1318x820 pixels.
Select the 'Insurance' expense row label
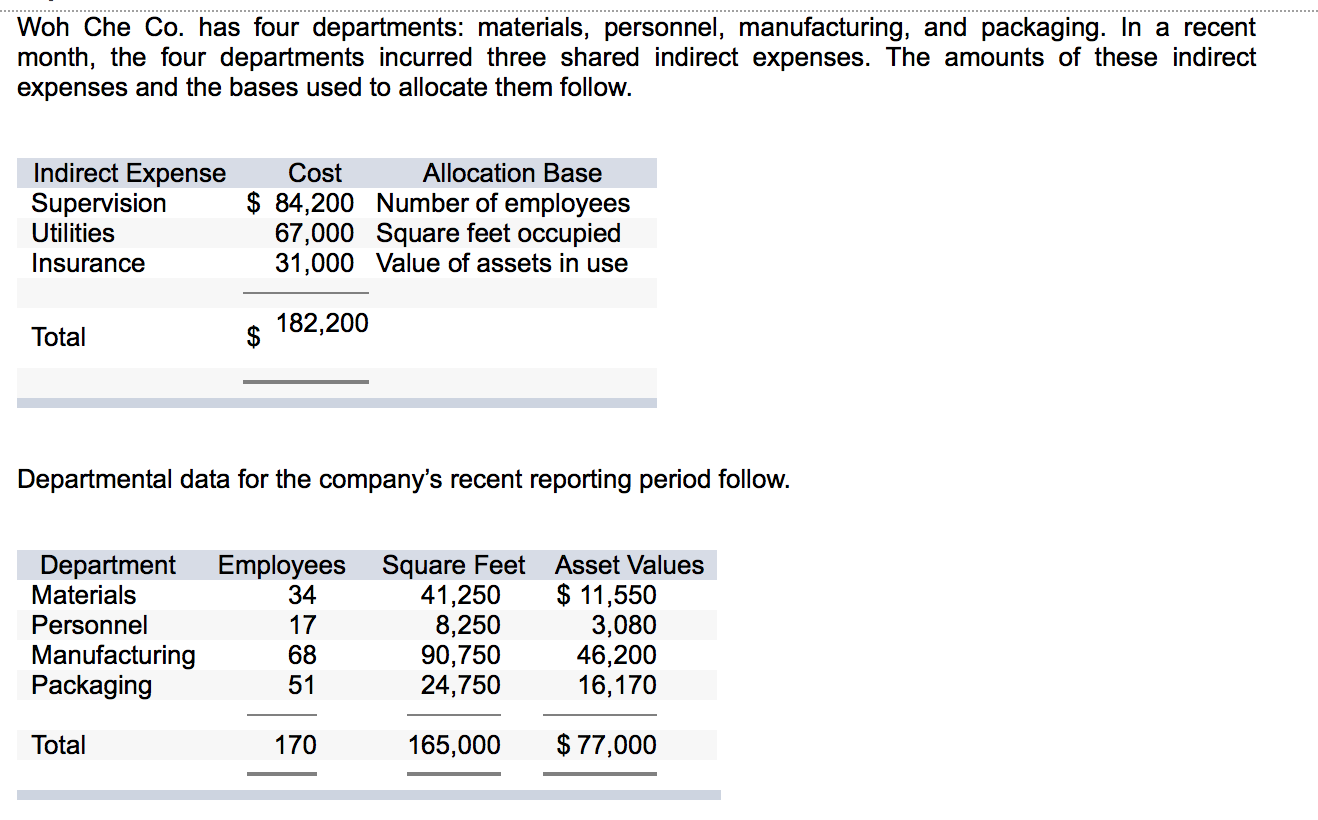tap(88, 263)
